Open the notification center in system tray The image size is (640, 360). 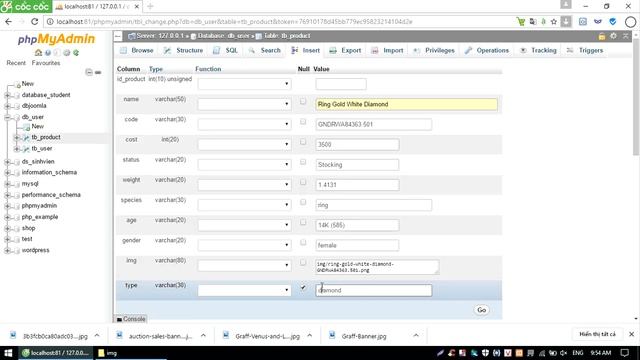point(624,353)
